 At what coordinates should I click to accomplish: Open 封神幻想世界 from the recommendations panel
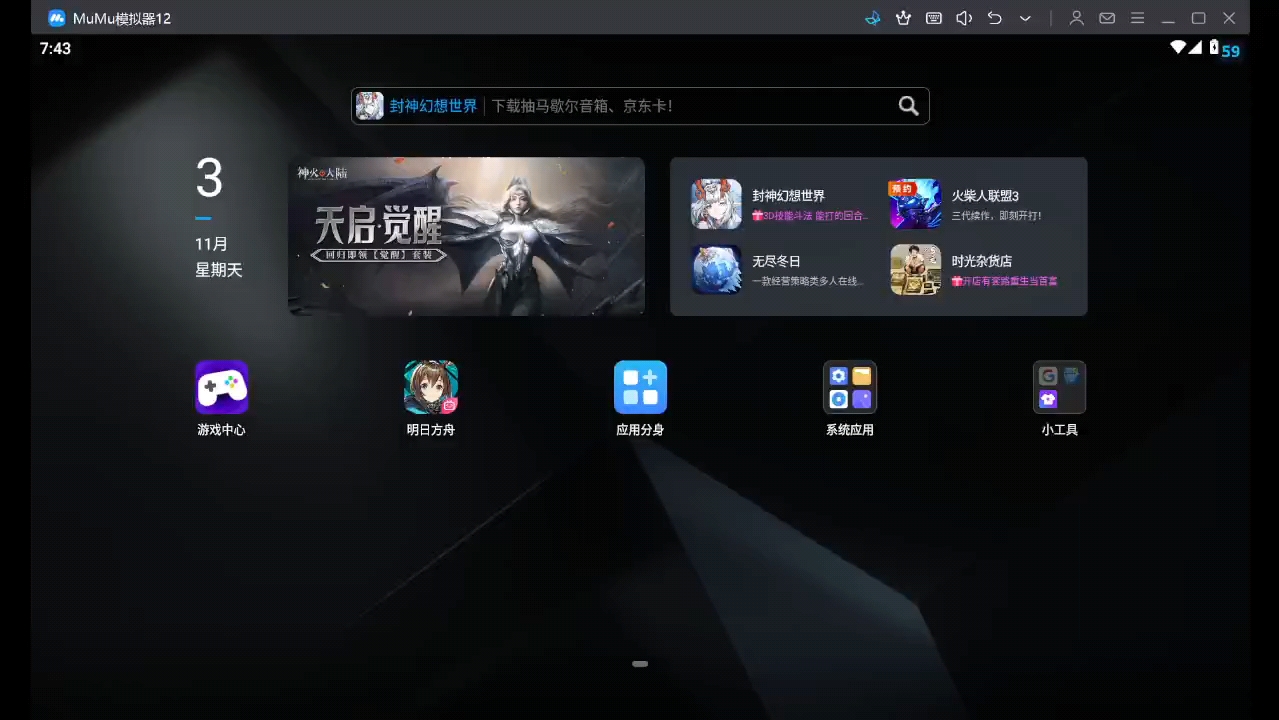click(x=760, y=203)
